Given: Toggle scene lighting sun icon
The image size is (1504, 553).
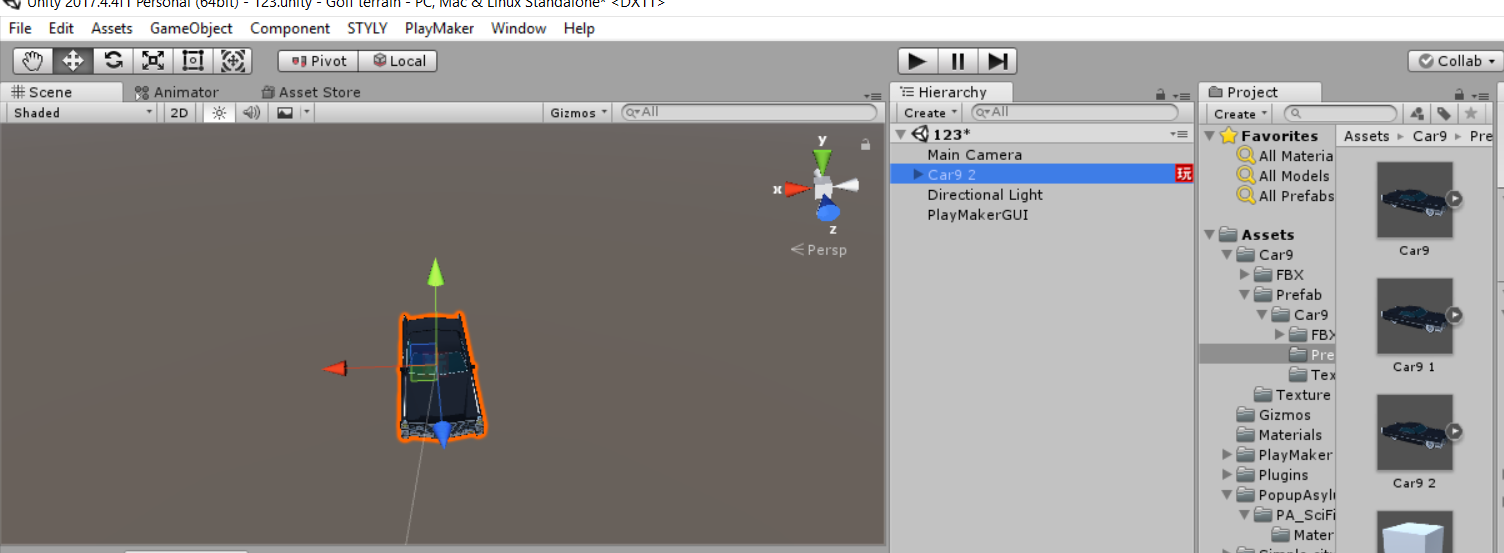Looking at the screenshot, I should tap(219, 113).
